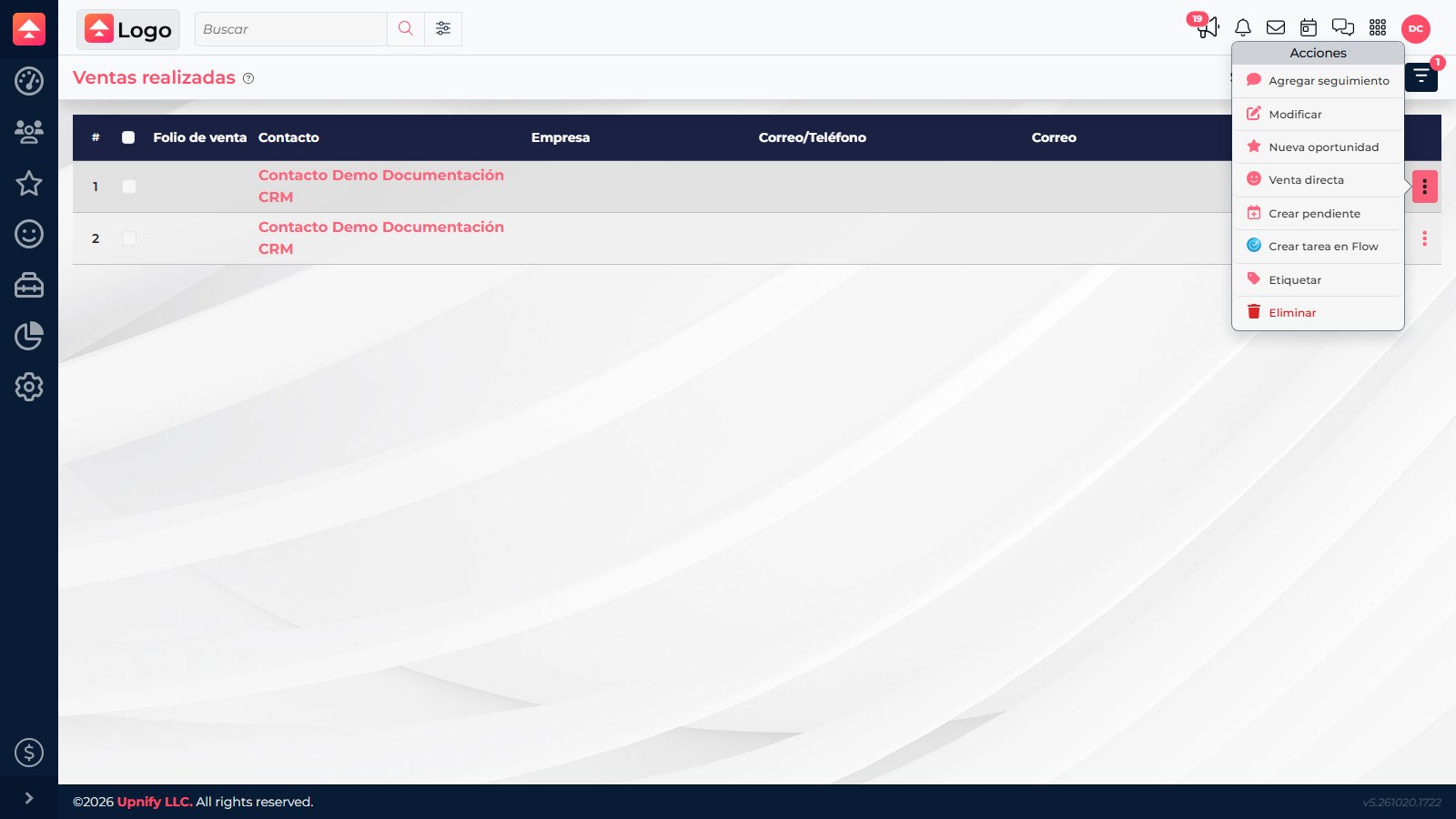Click the Upnify home icon at top of sidebar
Image resolution: width=1456 pixels, height=819 pixels.
(x=29, y=29)
